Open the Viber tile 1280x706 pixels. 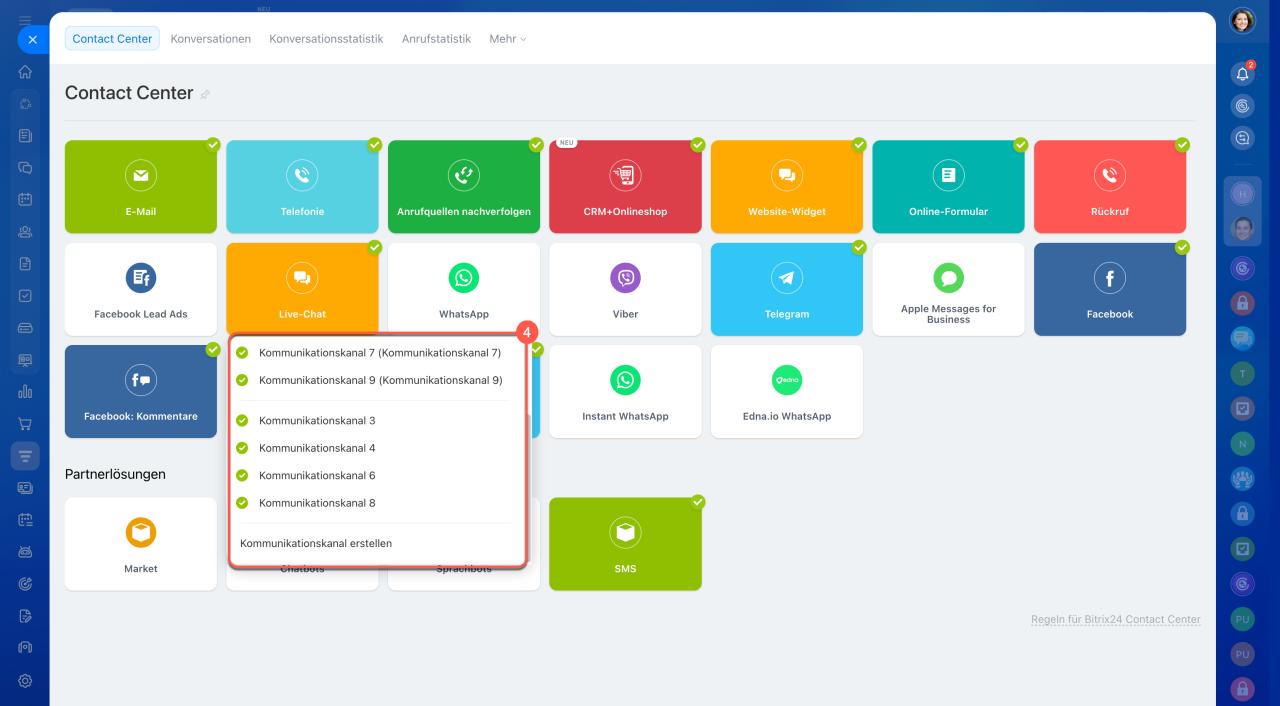(625, 289)
